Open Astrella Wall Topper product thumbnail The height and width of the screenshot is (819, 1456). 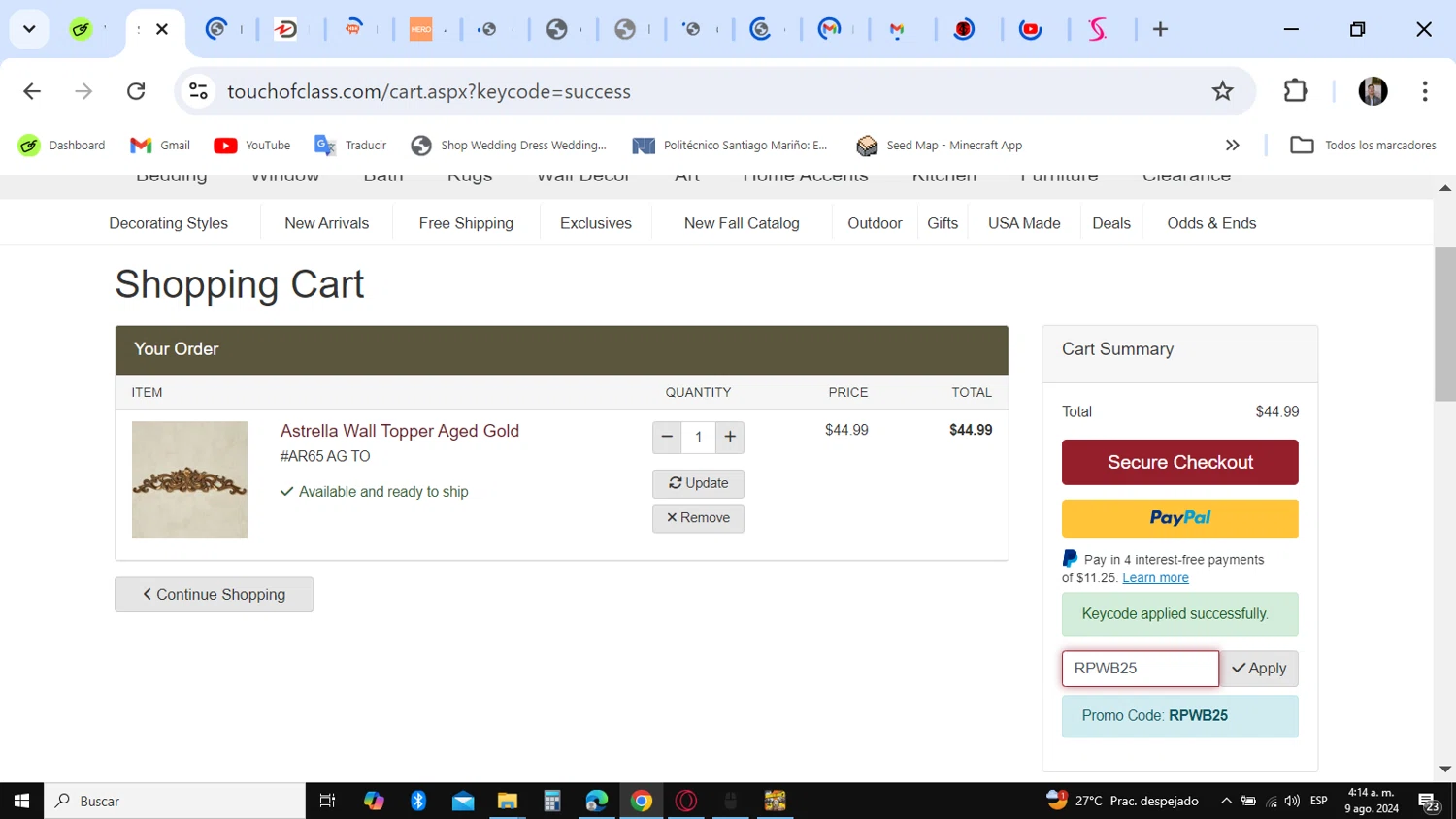189,479
